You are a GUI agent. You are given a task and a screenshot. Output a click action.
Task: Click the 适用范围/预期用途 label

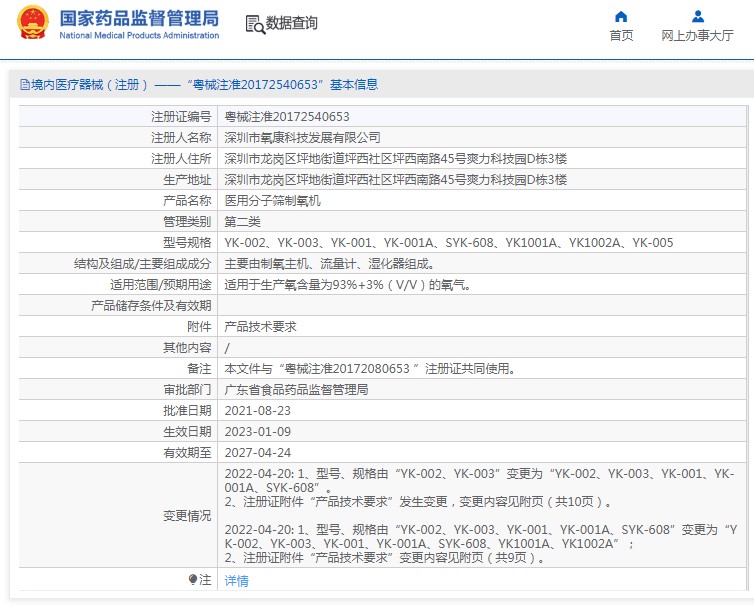pyautogui.click(x=161, y=285)
